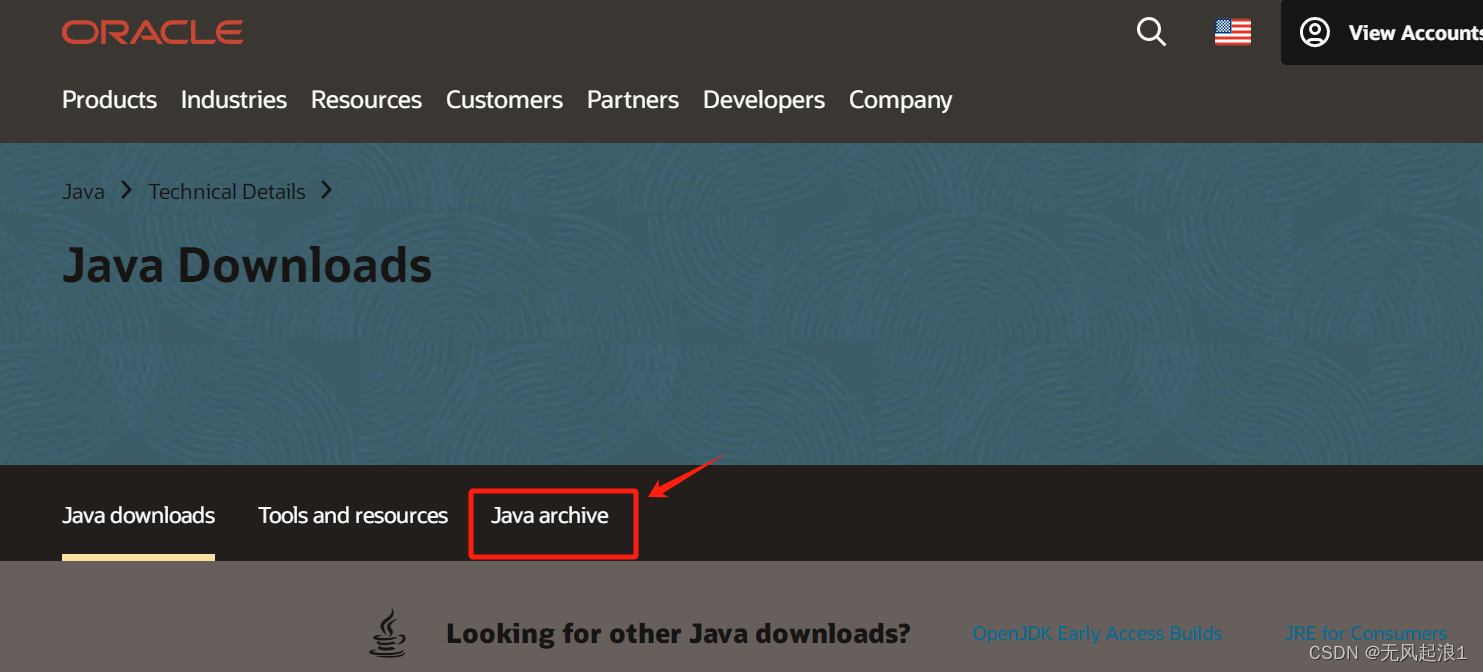The width and height of the screenshot is (1483, 672).
Task: Expand the Resources navigation menu
Action: 366,100
